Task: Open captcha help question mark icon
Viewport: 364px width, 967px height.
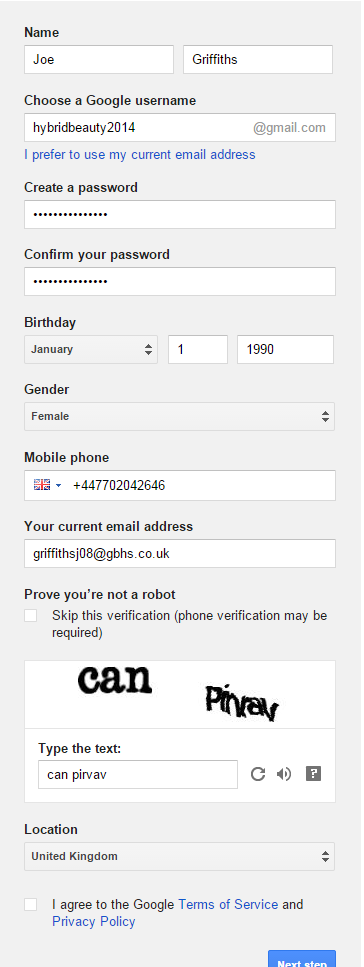Action: click(313, 773)
